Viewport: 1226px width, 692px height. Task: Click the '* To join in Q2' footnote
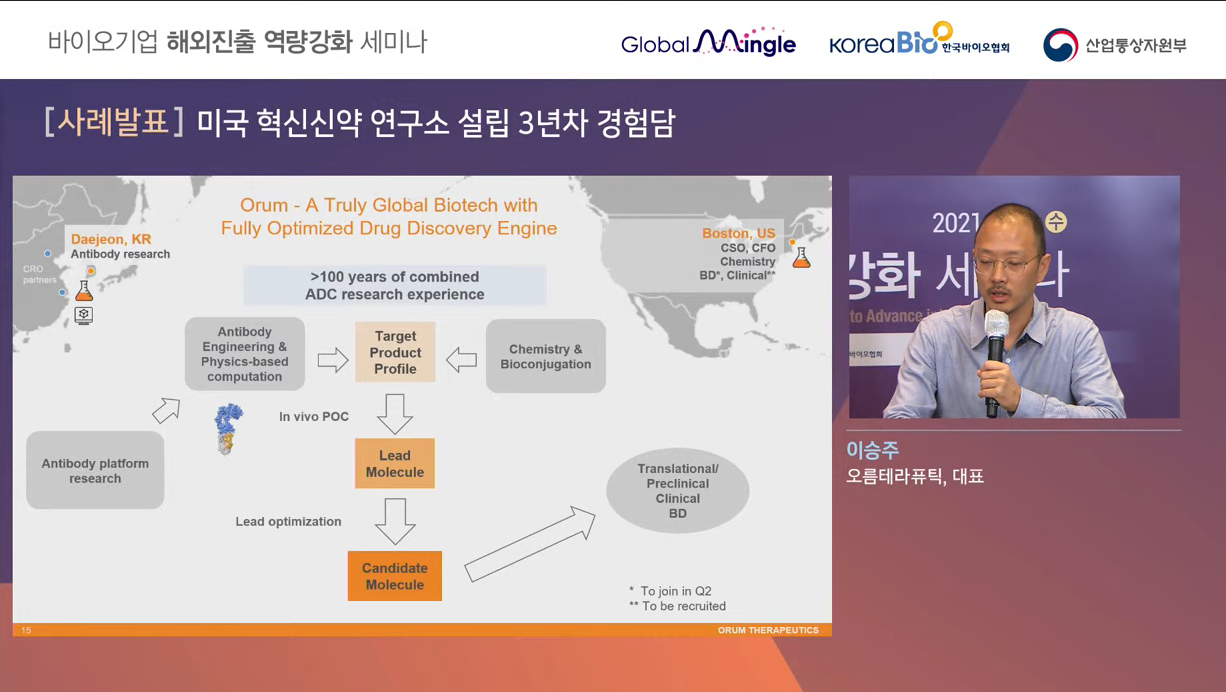coord(670,591)
